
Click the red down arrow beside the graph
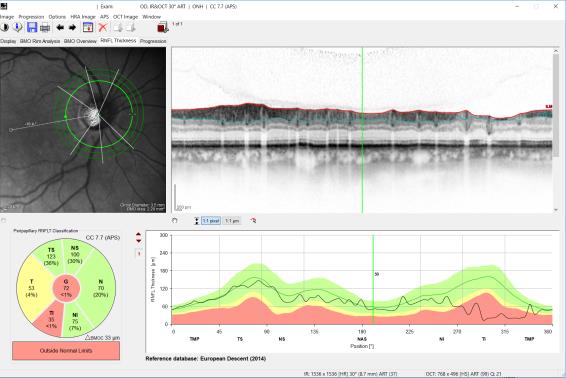pyautogui.click(x=139, y=241)
